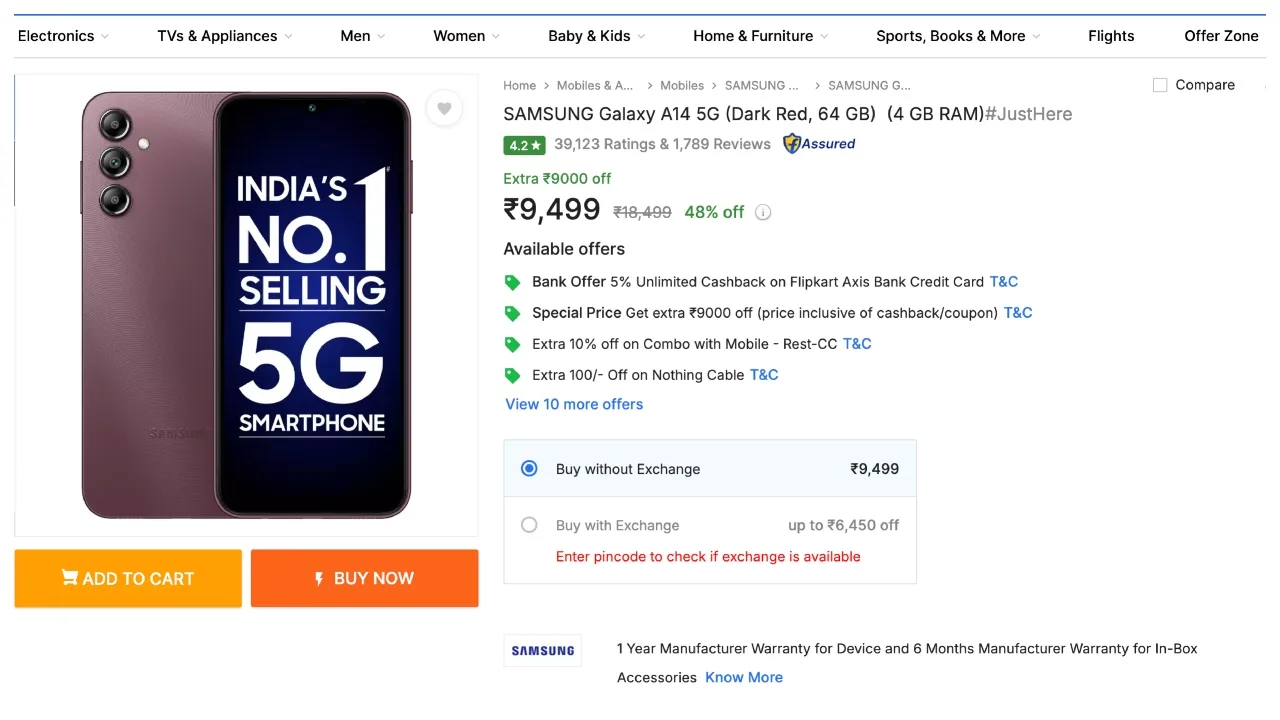Click the Galaxy A14 product image
This screenshot has height=720, width=1280.
[246, 305]
